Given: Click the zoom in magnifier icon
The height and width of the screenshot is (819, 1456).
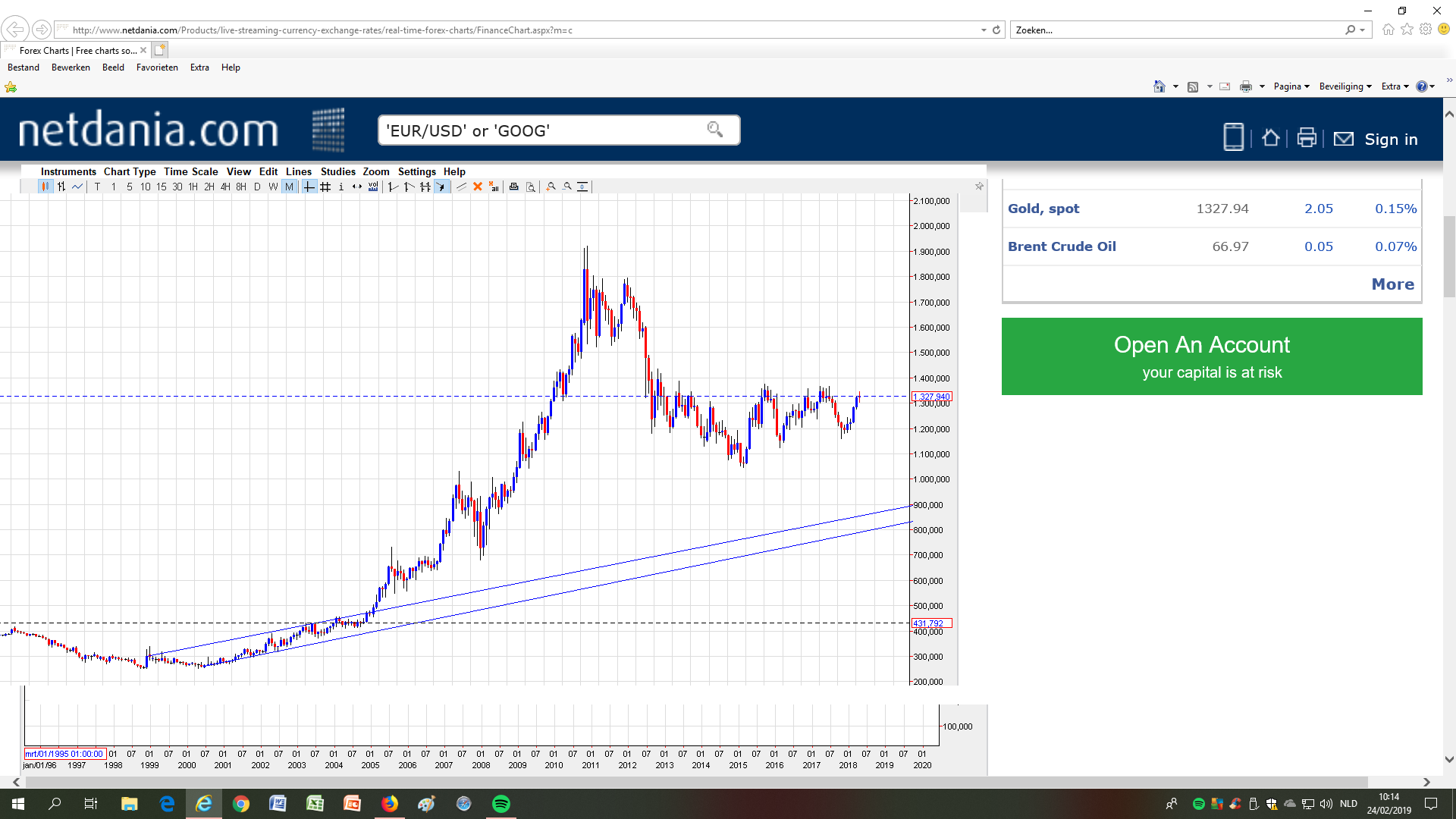Looking at the screenshot, I should [x=551, y=187].
